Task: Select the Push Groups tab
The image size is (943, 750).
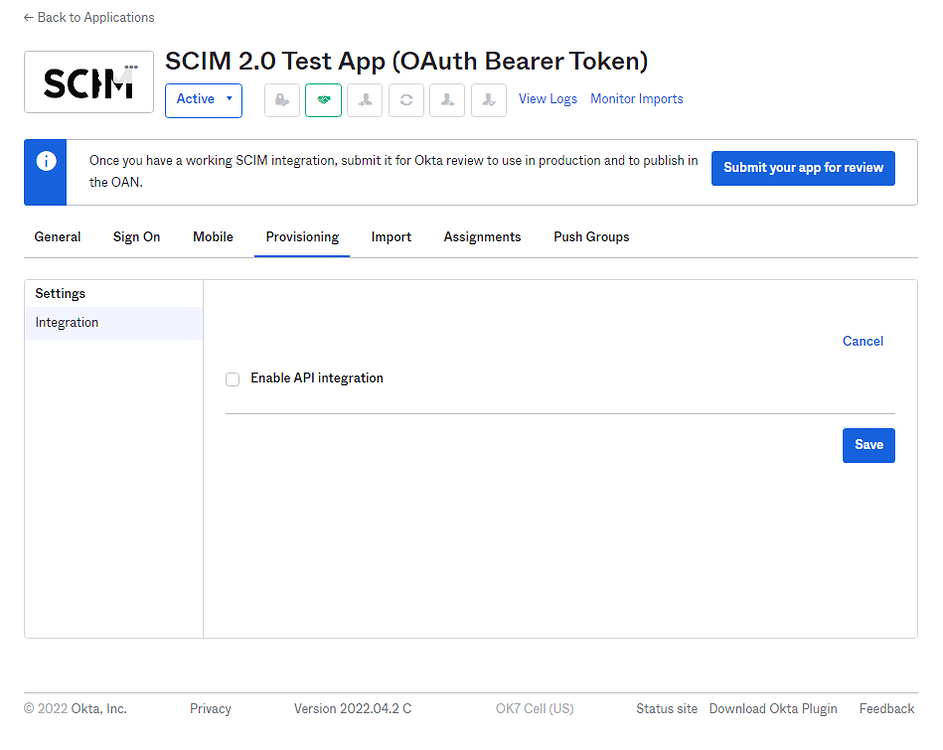Action: [591, 237]
